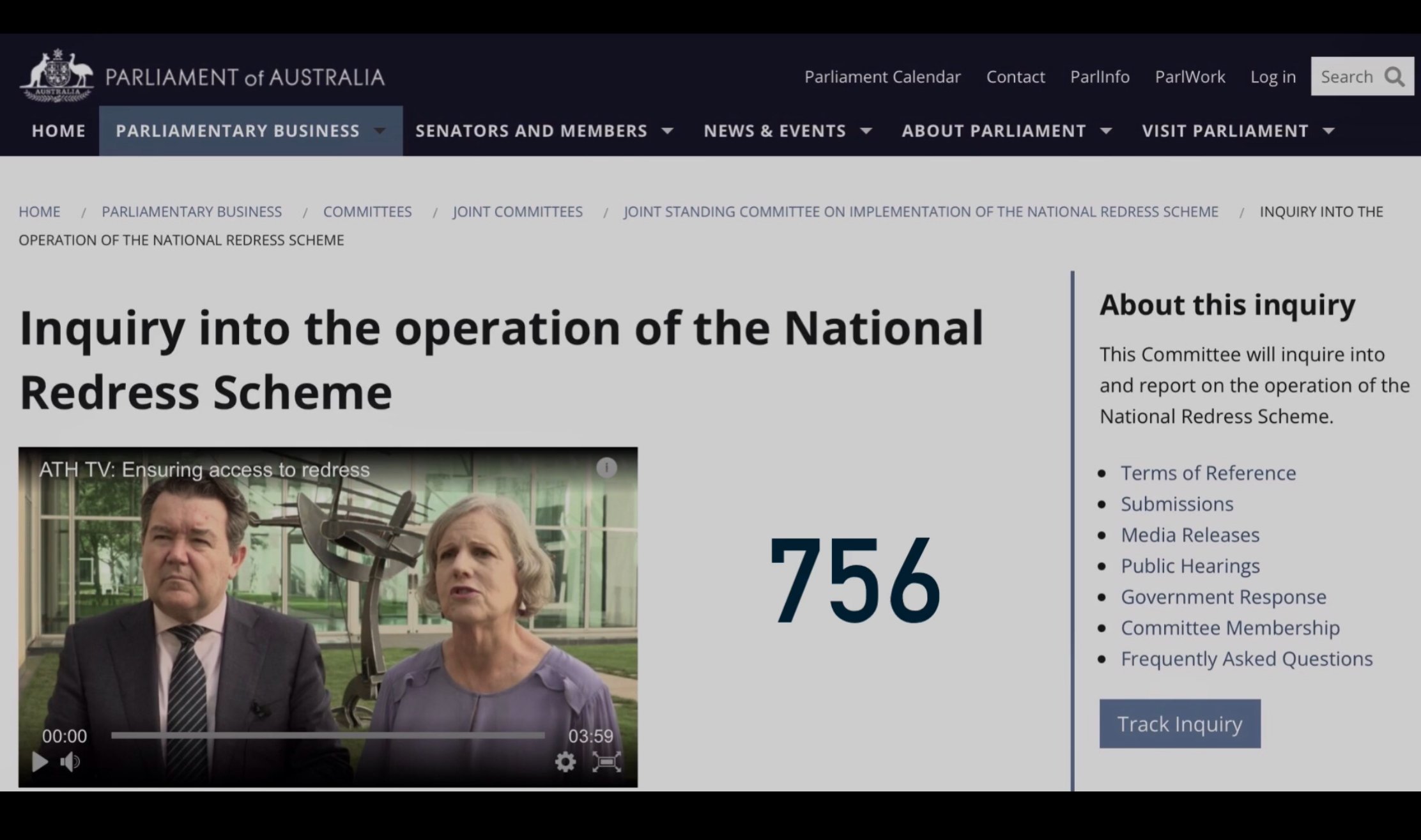Click the search magnifier icon
This screenshot has width=1421, height=840.
tap(1394, 77)
